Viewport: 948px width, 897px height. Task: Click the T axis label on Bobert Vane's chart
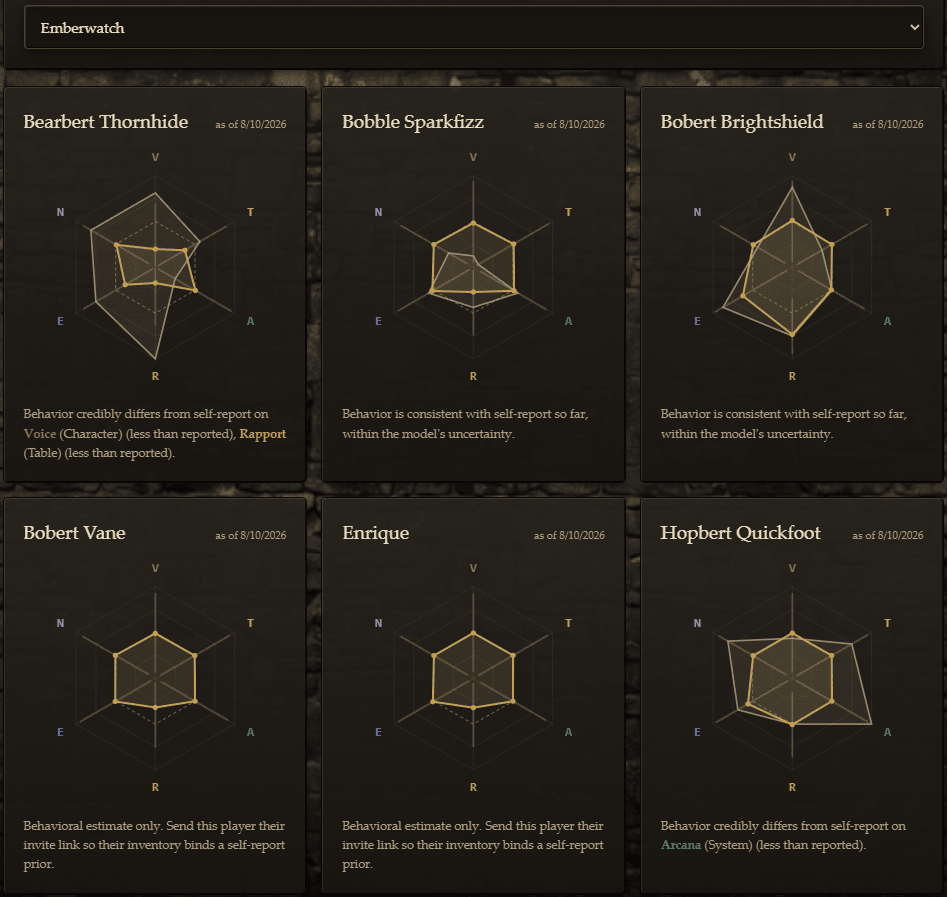250,623
